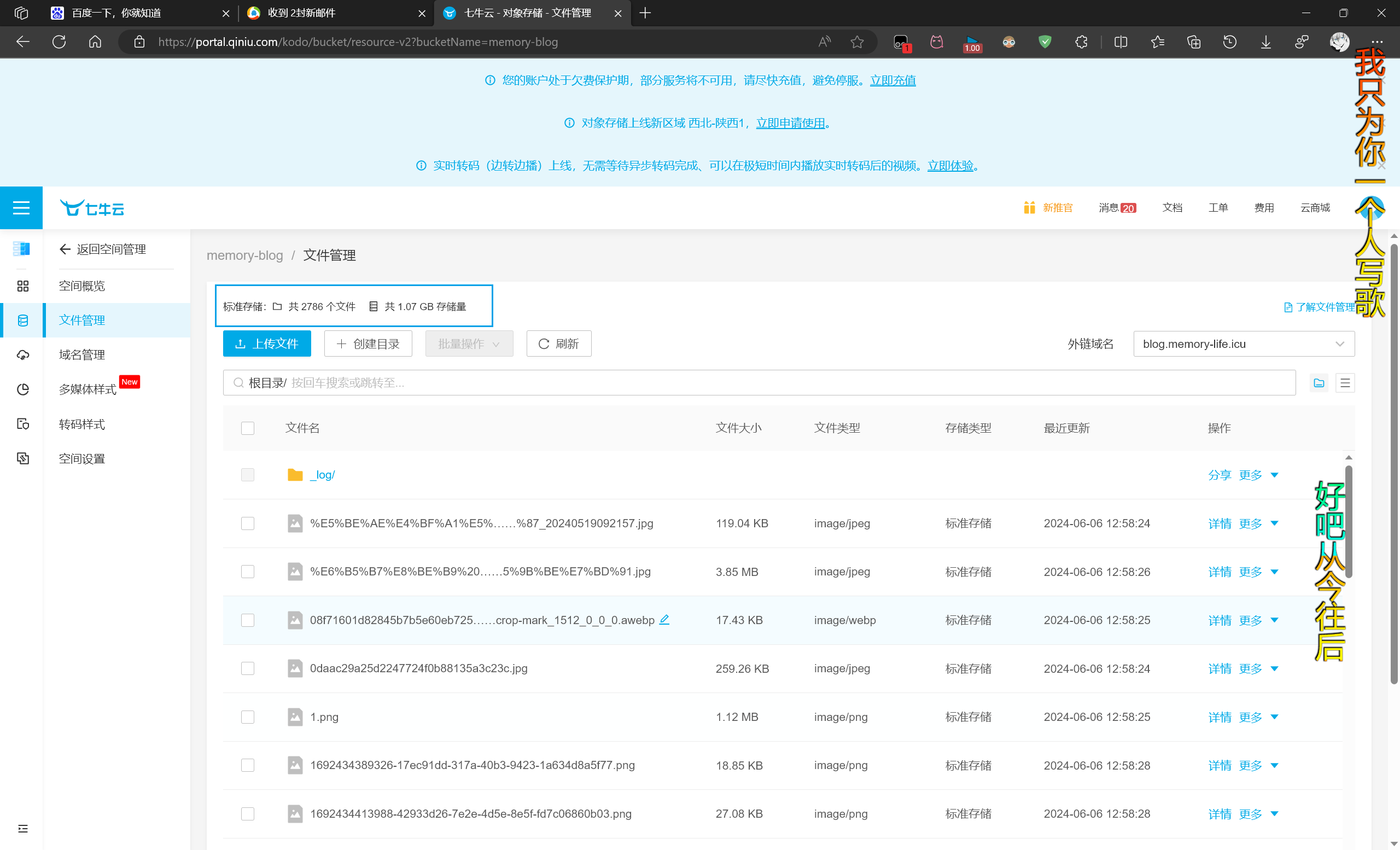Click the browser home icon

96,42
